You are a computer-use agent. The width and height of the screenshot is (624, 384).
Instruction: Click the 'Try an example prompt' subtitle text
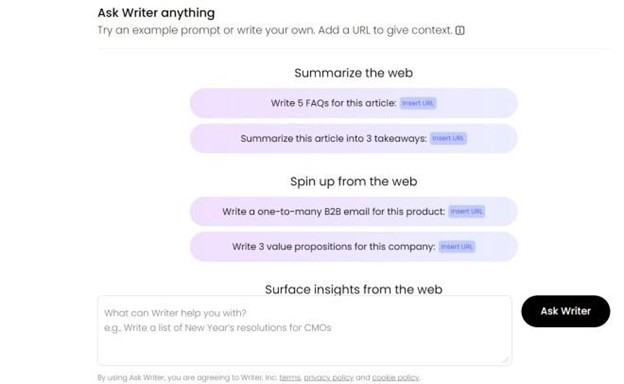(x=275, y=30)
